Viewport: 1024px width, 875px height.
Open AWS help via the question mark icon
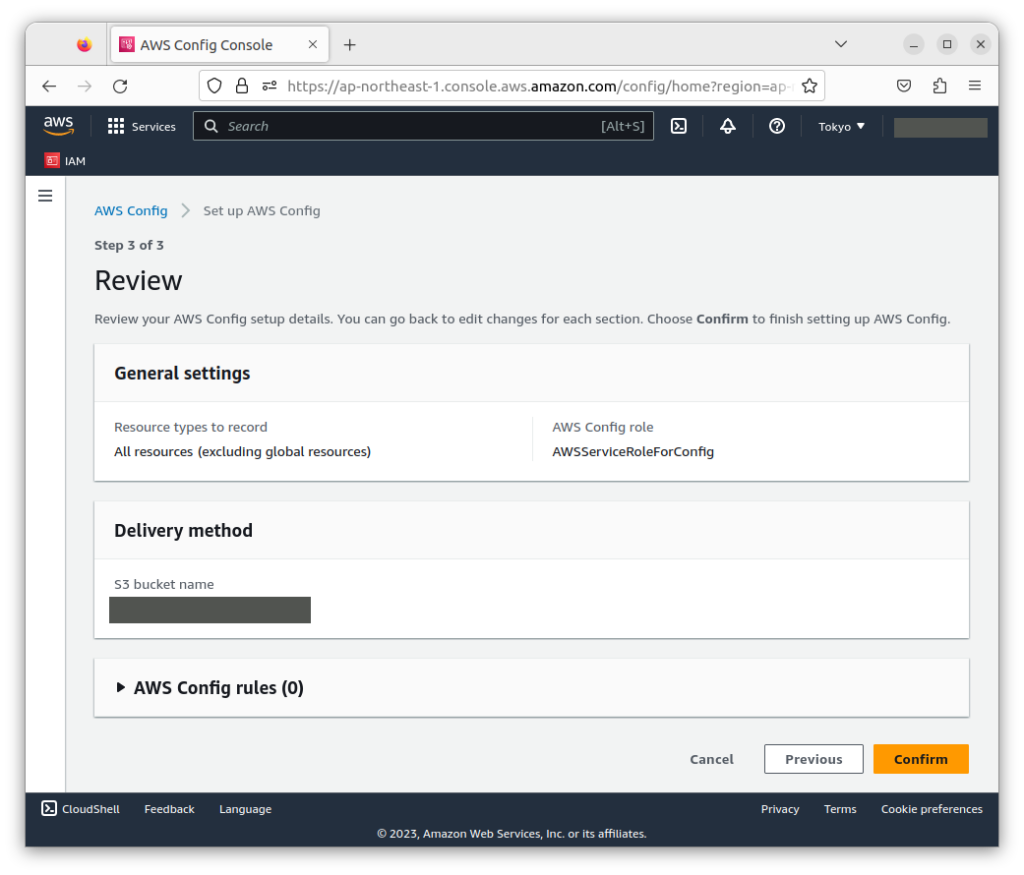[x=777, y=126]
